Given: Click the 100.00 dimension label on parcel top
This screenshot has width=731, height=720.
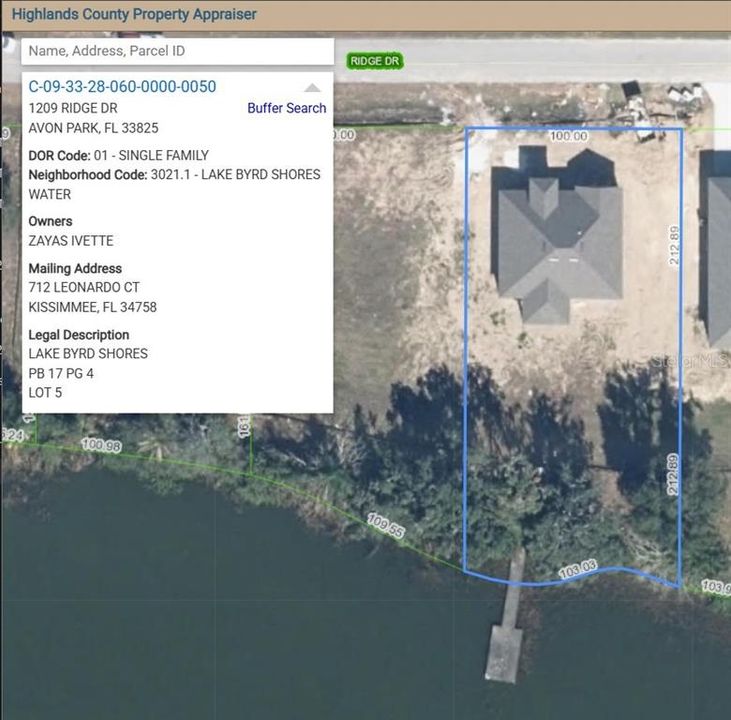Looking at the screenshot, I should pos(568,135).
